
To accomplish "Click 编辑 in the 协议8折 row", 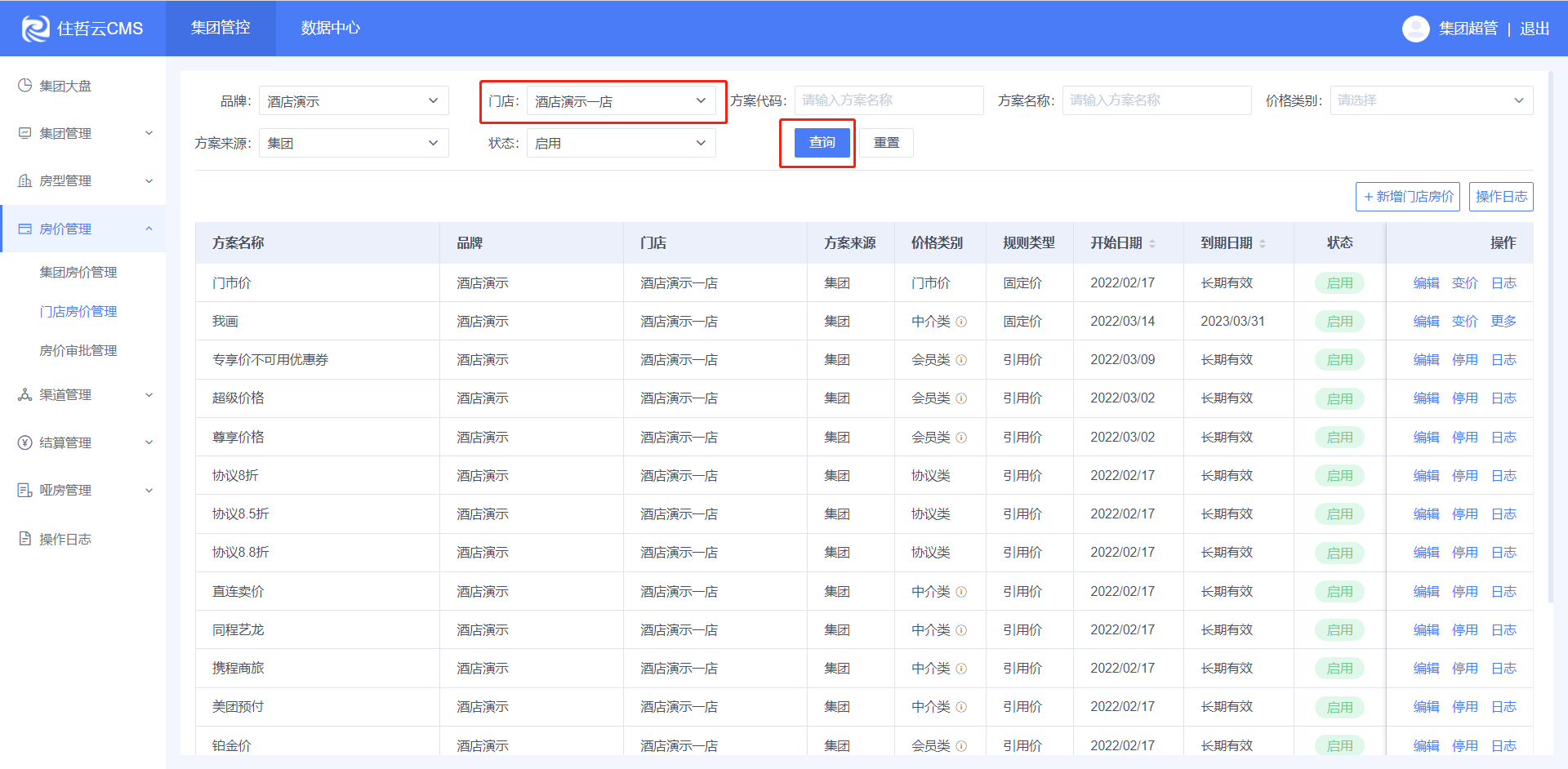I will (1427, 476).
